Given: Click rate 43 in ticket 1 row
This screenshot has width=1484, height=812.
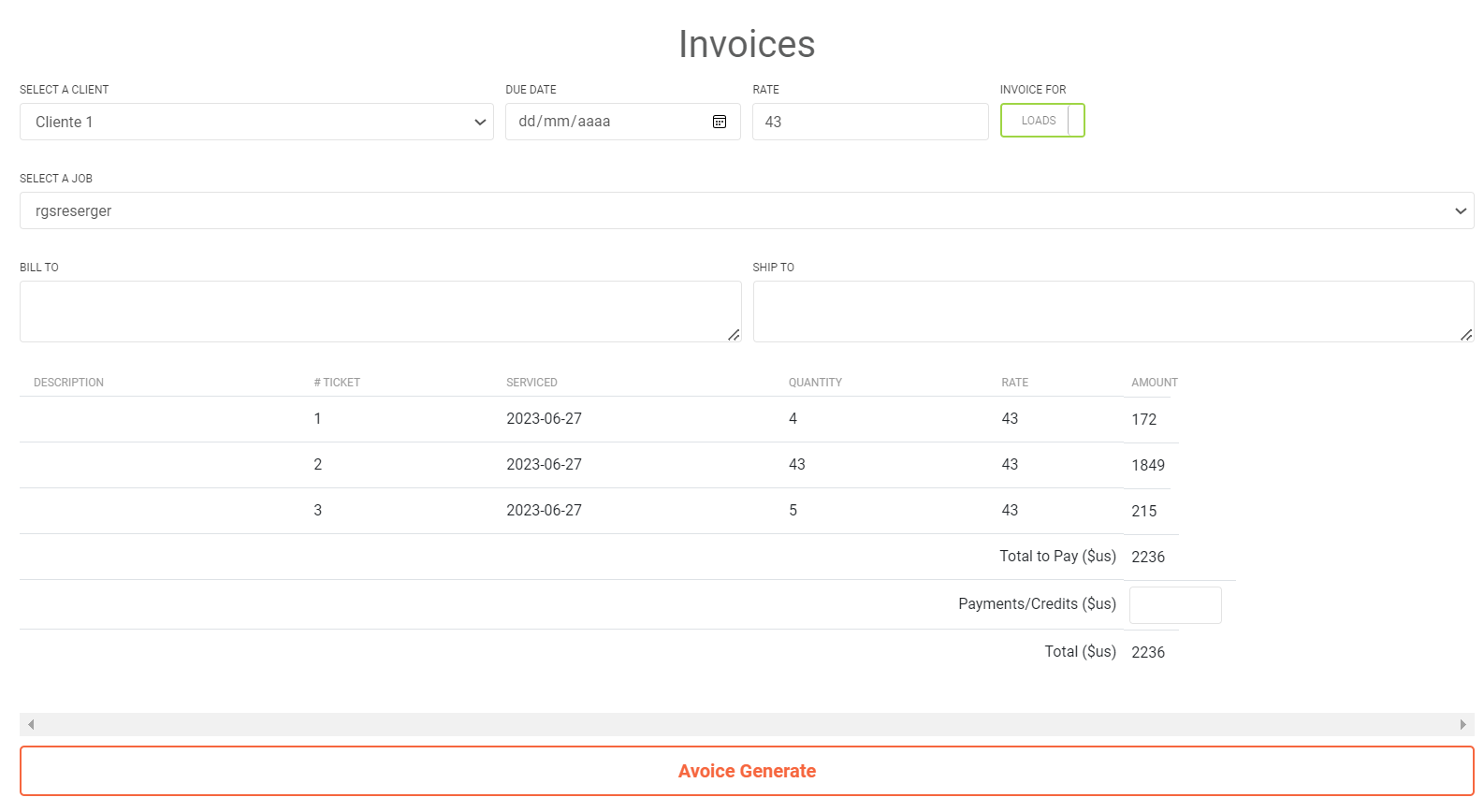Looking at the screenshot, I should tap(1010, 419).
